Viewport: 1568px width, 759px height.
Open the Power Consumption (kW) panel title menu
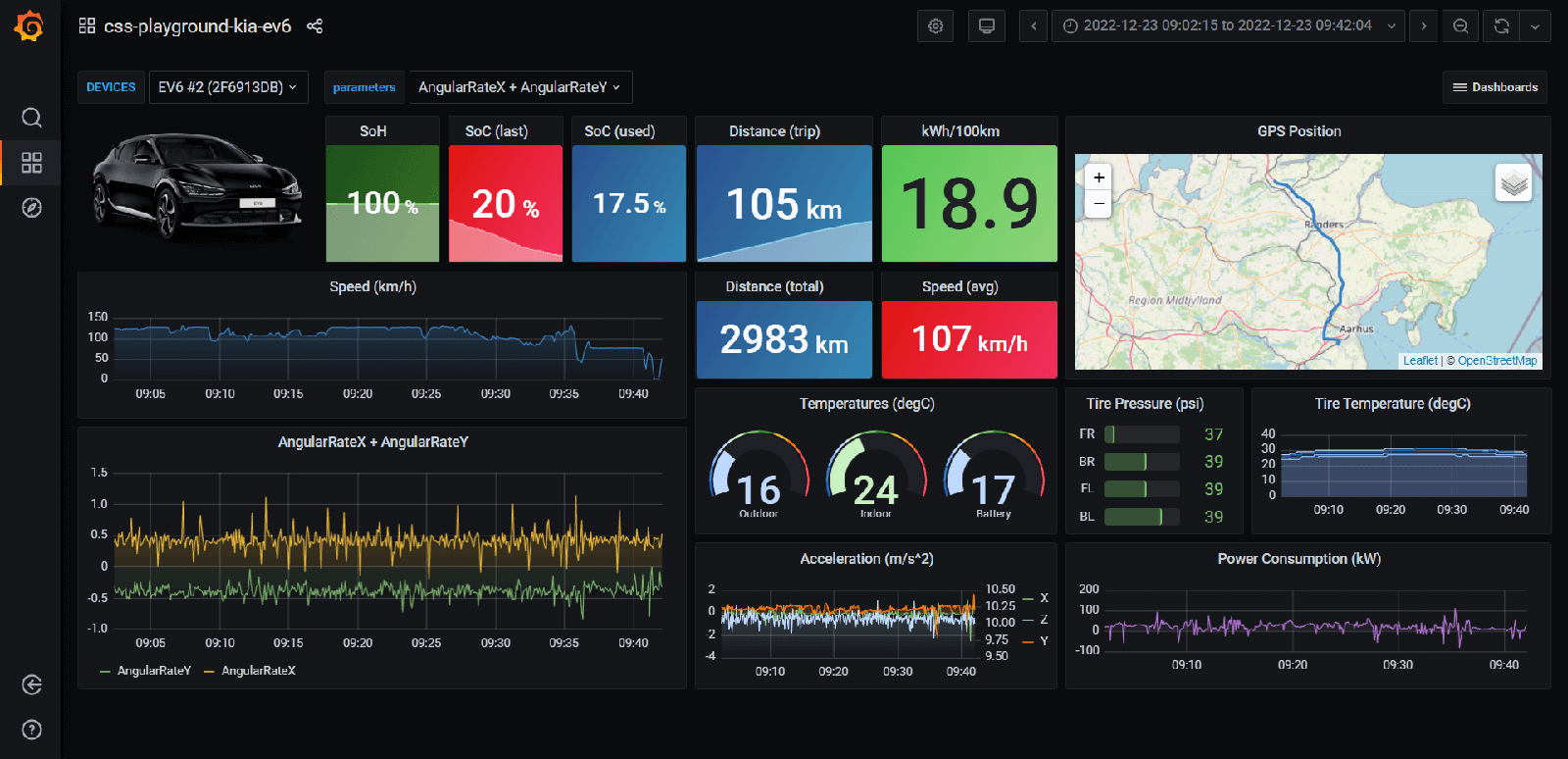1299,559
